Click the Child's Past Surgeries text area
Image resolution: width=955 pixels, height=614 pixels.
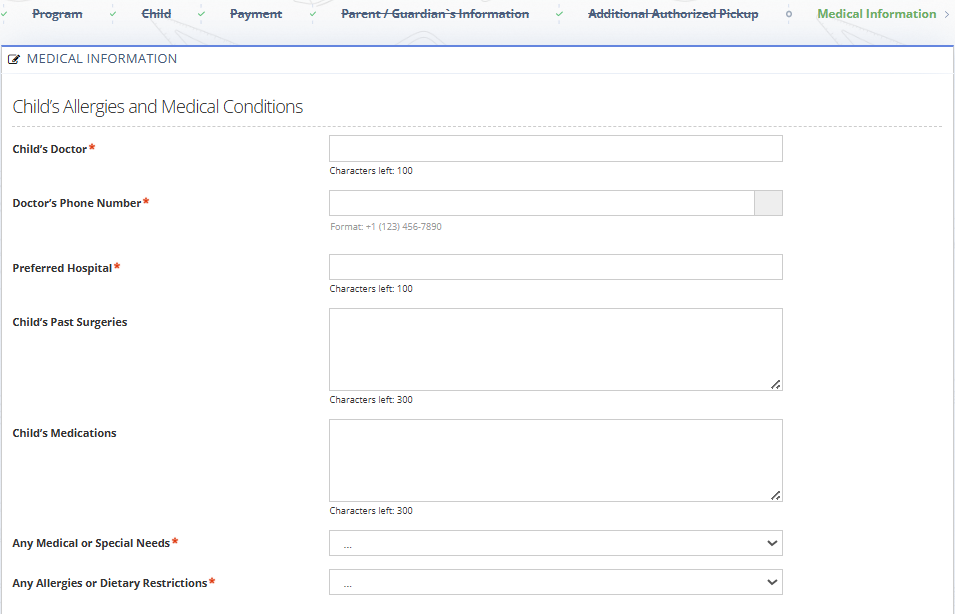[x=555, y=348]
